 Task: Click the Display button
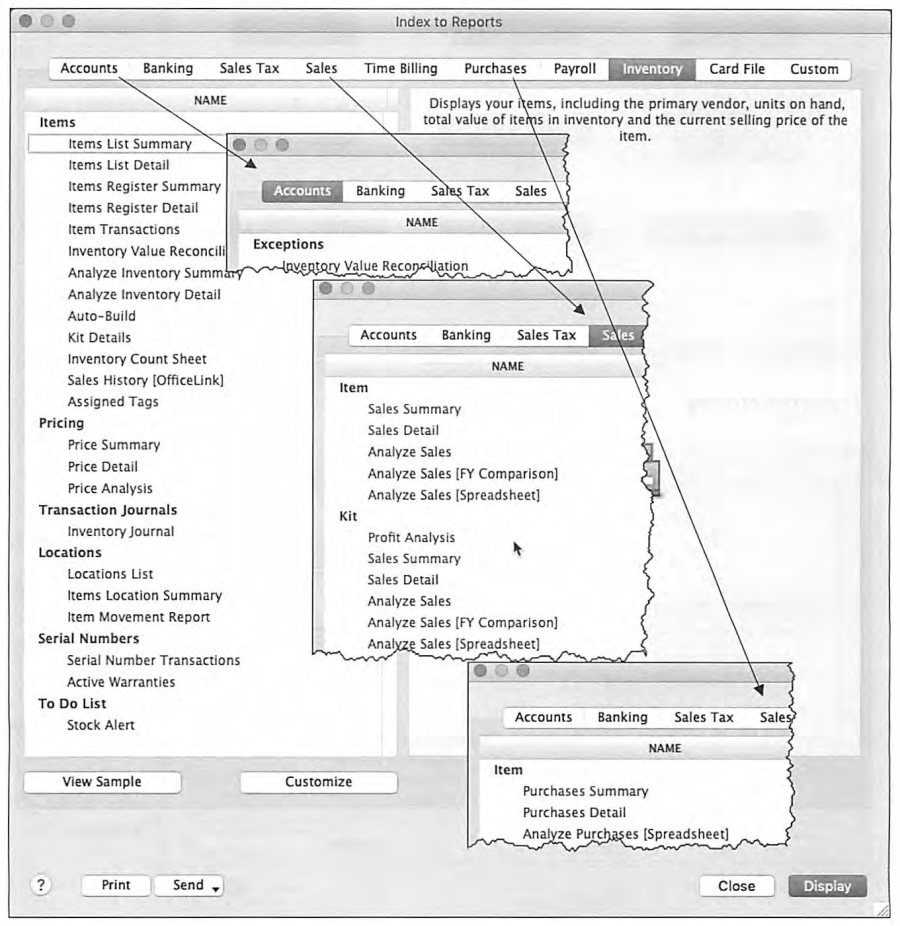pos(827,886)
